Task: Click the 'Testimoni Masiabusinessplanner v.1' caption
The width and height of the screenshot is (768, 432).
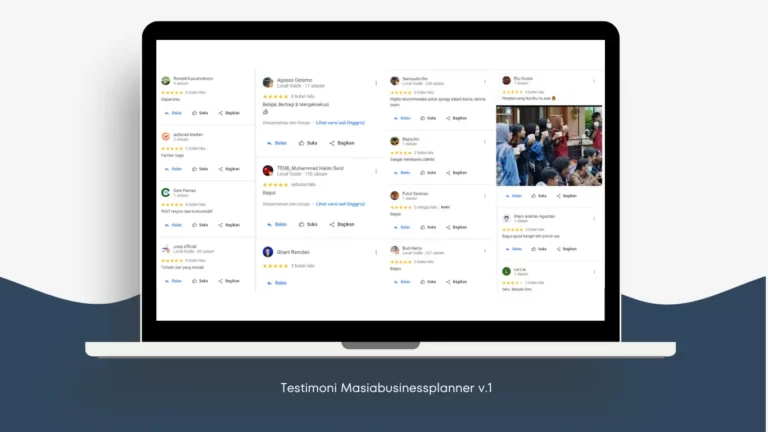Action: 386,388
